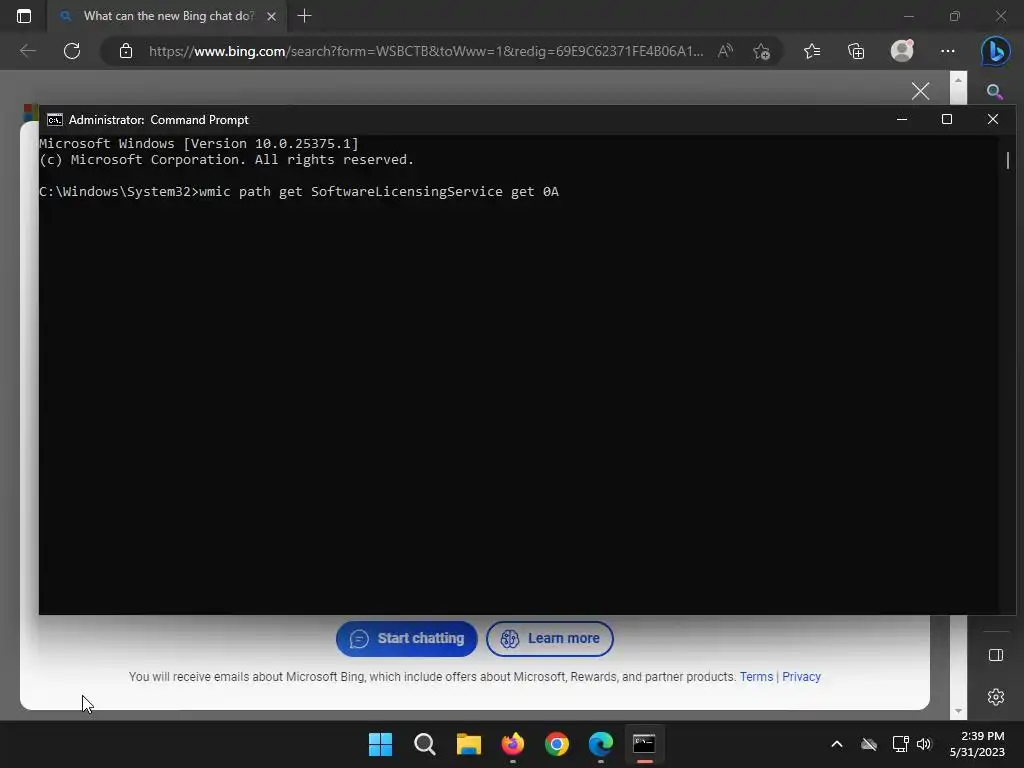Open Collections in Edge toolbar
Viewport: 1024px width, 768px height.
(856, 51)
